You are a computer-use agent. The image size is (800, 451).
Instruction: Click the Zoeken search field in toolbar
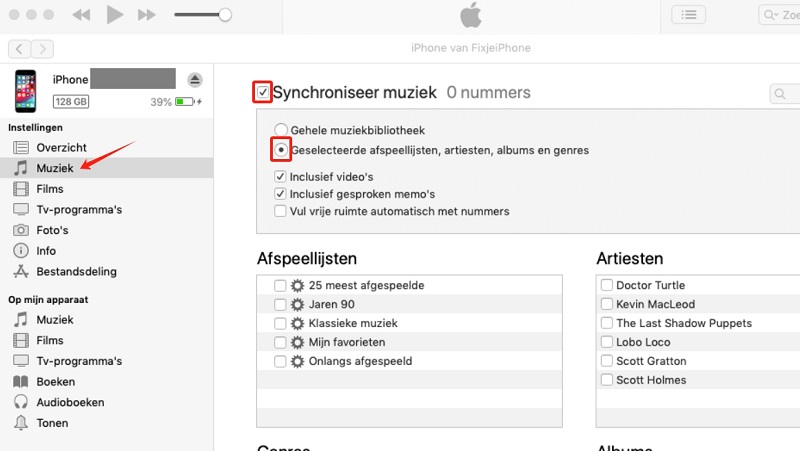[782, 15]
